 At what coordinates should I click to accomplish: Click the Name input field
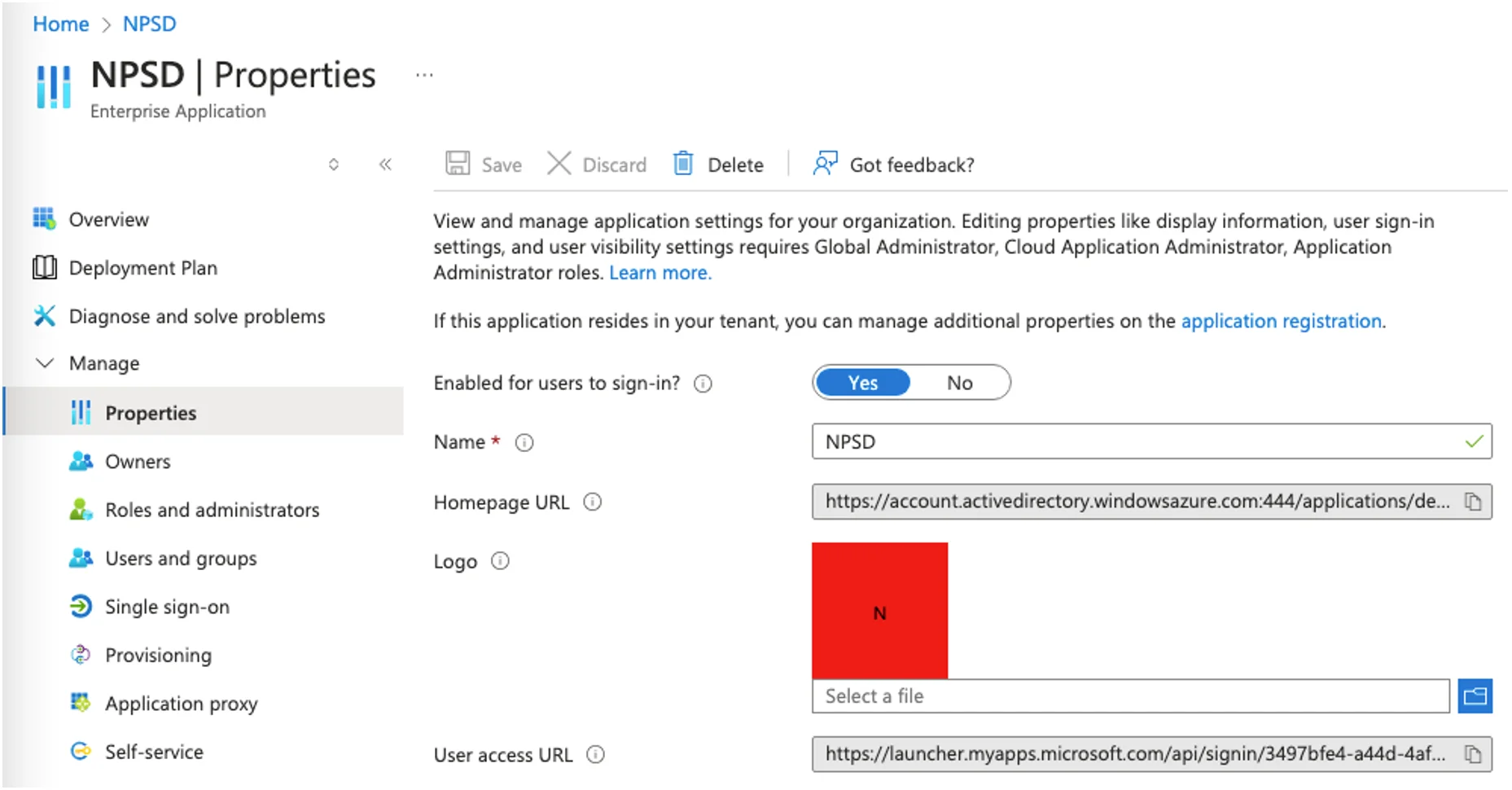click(1151, 441)
